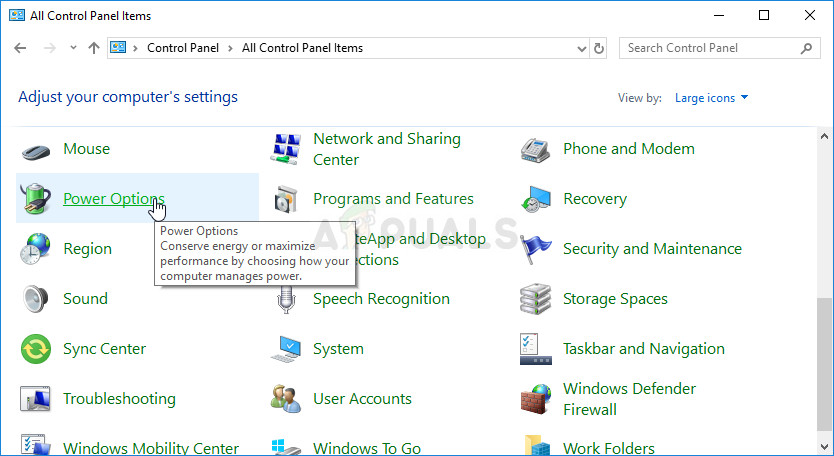The height and width of the screenshot is (456, 834).
Task: Open the Network and Sharing Center icon
Action: (286, 149)
